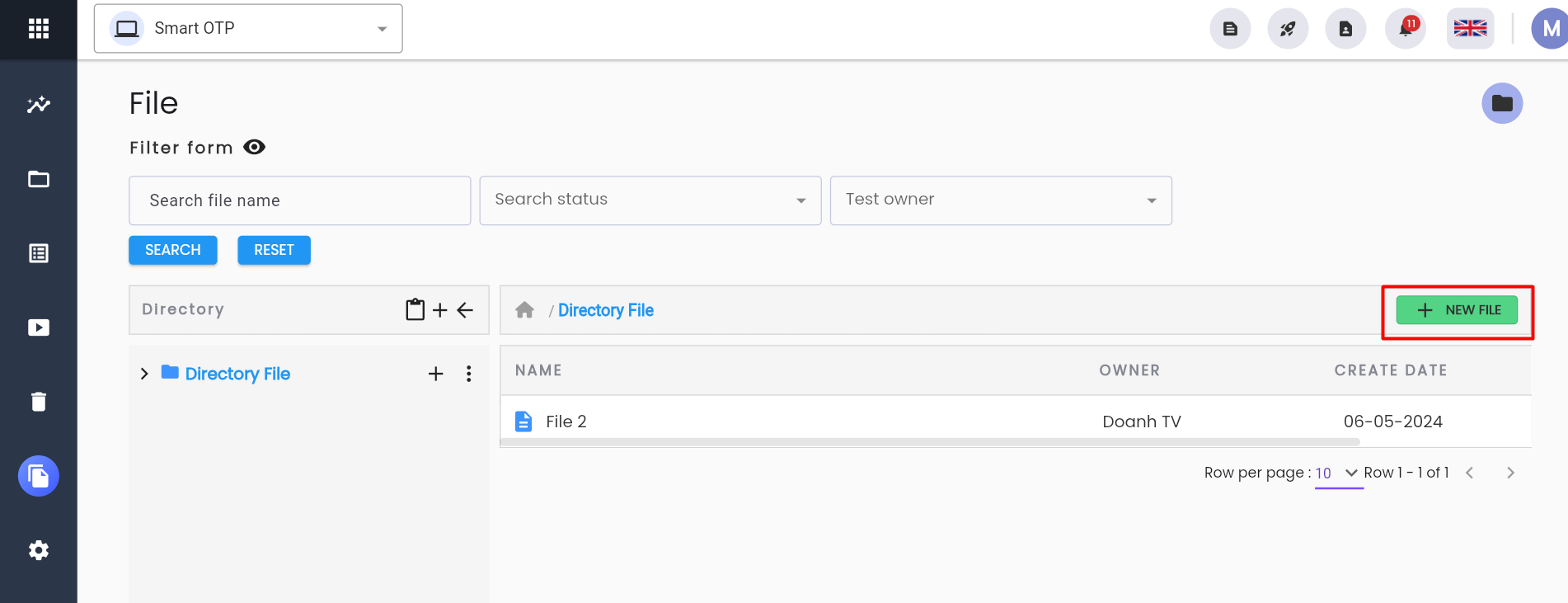Open the settings gear in sidebar
The height and width of the screenshot is (603, 1568).
click(39, 550)
